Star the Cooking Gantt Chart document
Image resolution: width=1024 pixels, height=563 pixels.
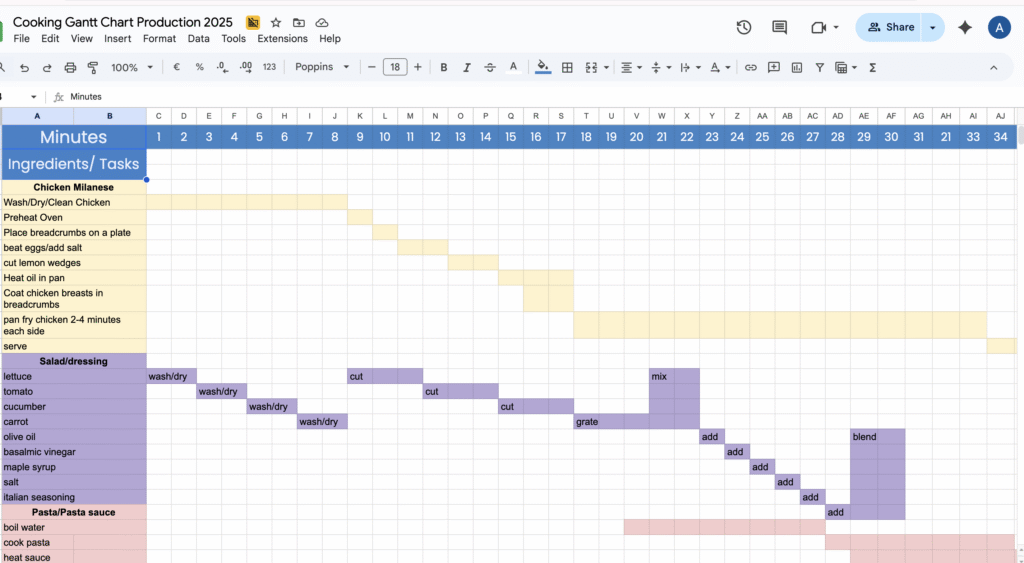click(x=276, y=22)
